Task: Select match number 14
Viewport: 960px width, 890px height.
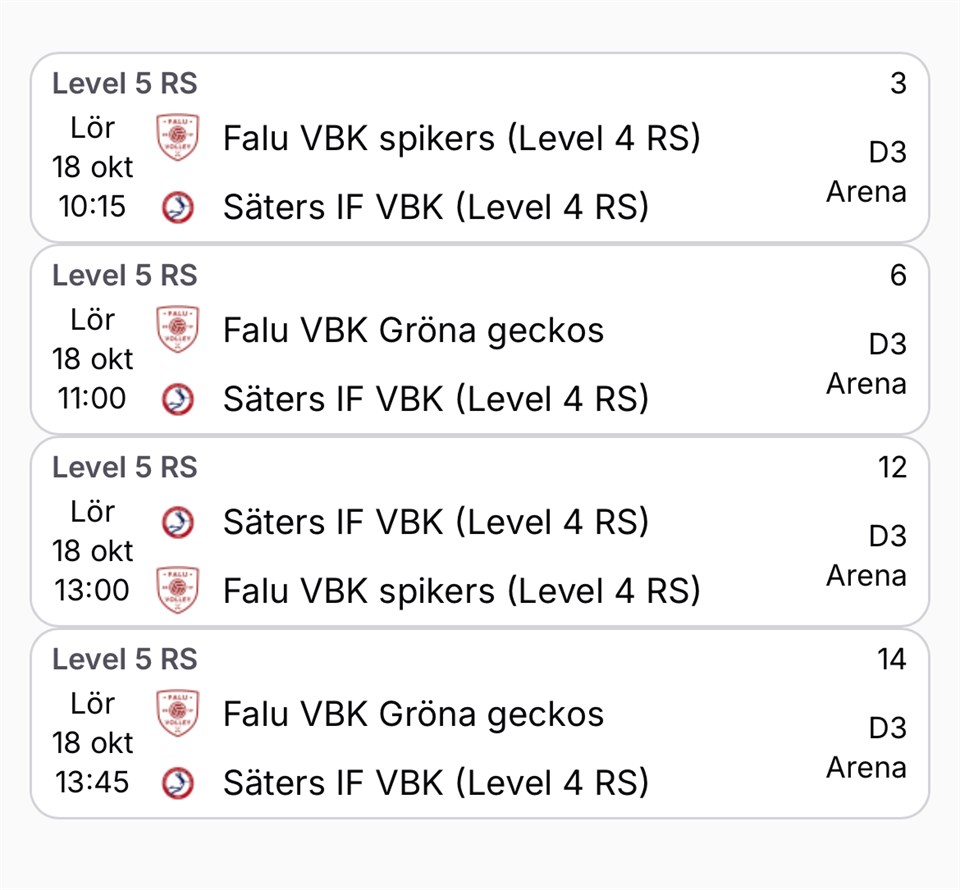Action: coord(890,659)
